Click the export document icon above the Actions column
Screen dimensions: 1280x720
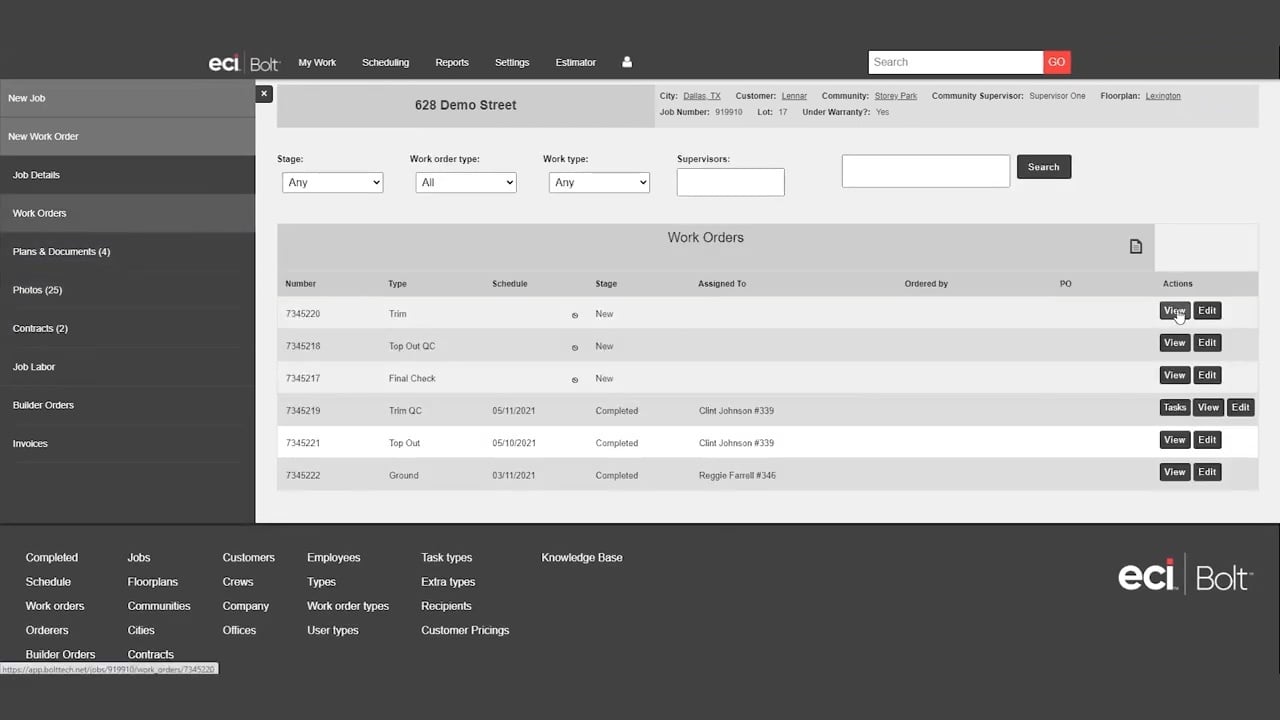pos(1136,245)
